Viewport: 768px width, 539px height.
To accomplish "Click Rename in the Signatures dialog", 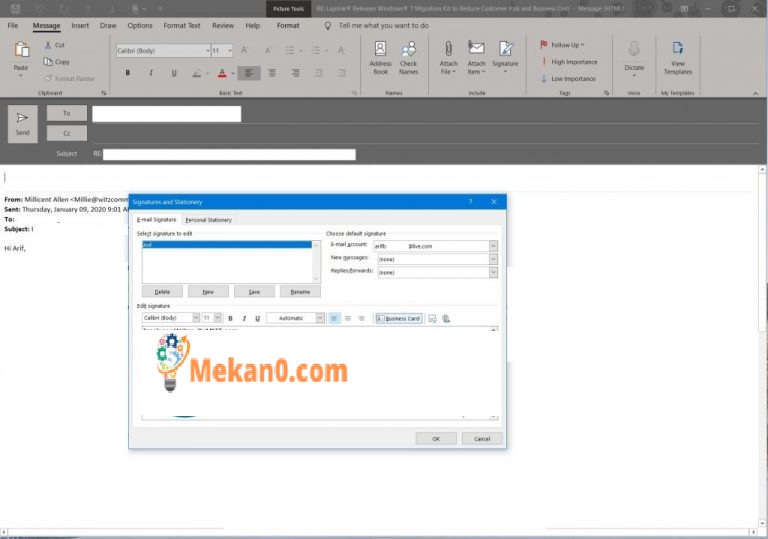I will (300, 292).
